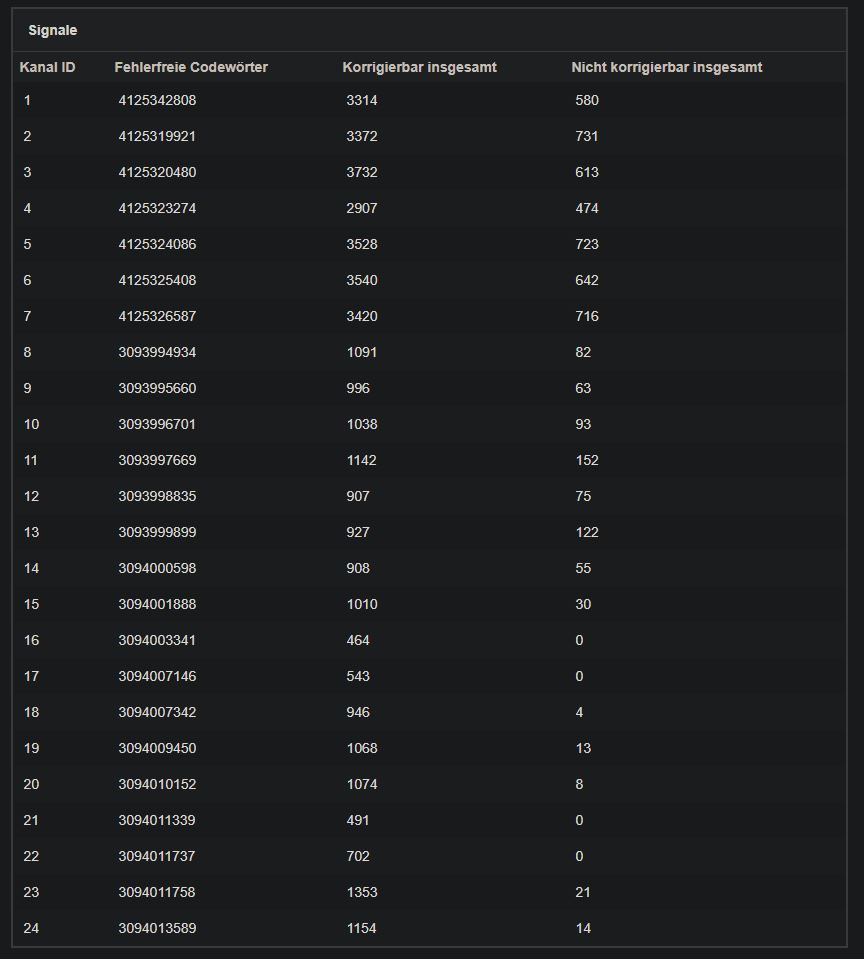Click the correctable value 3732
This screenshot has width=864, height=959.
point(362,172)
